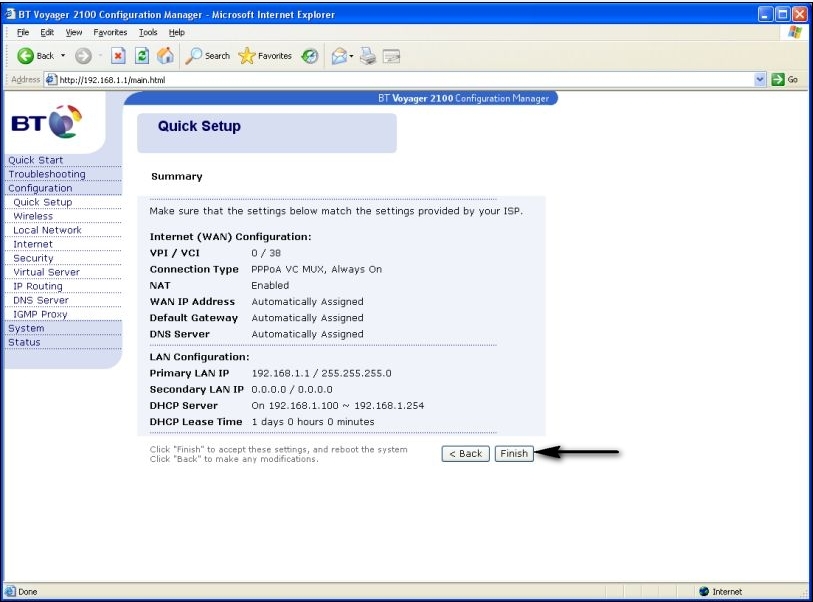Maximize the Internet Explorer window
813x602 pixels.
pyautogui.click(x=782, y=15)
